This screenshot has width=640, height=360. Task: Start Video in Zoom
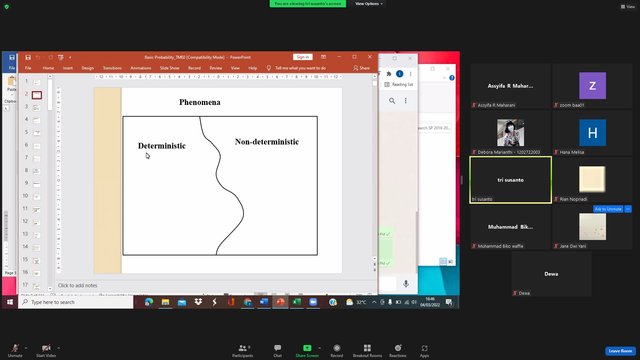click(x=46, y=350)
